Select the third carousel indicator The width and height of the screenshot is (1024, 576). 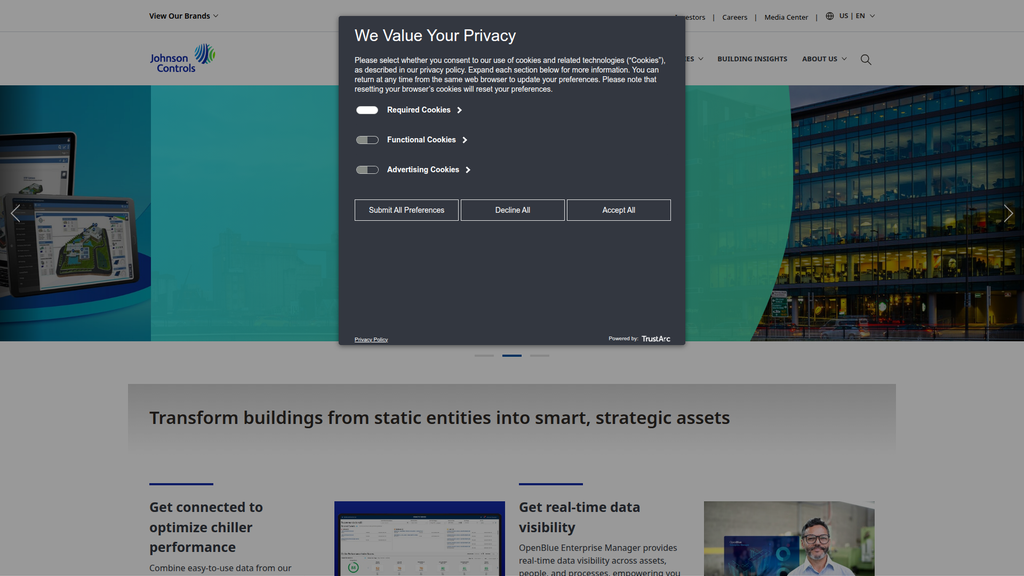pyautogui.click(x=539, y=356)
